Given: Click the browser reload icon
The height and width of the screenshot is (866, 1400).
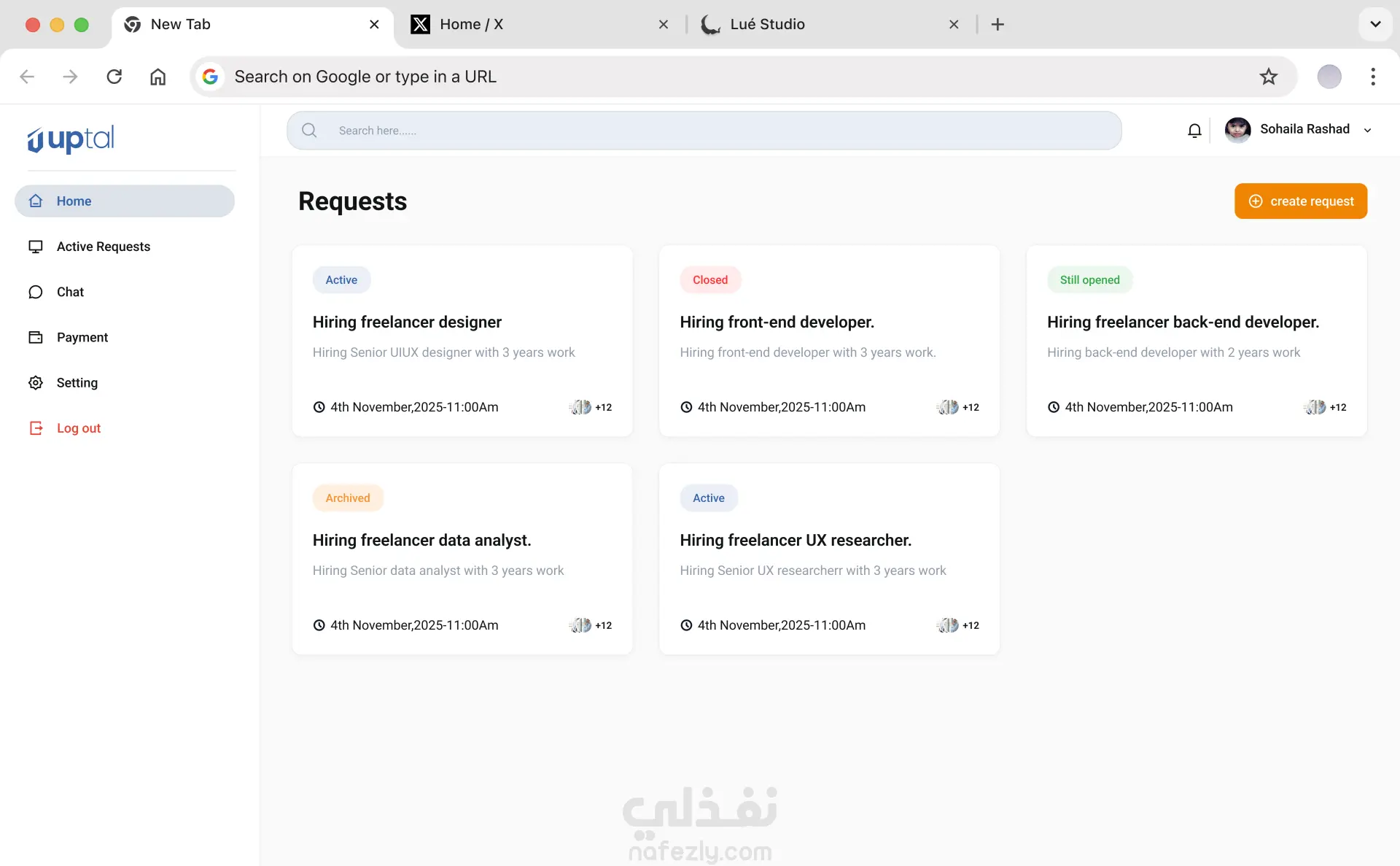Looking at the screenshot, I should [x=114, y=77].
